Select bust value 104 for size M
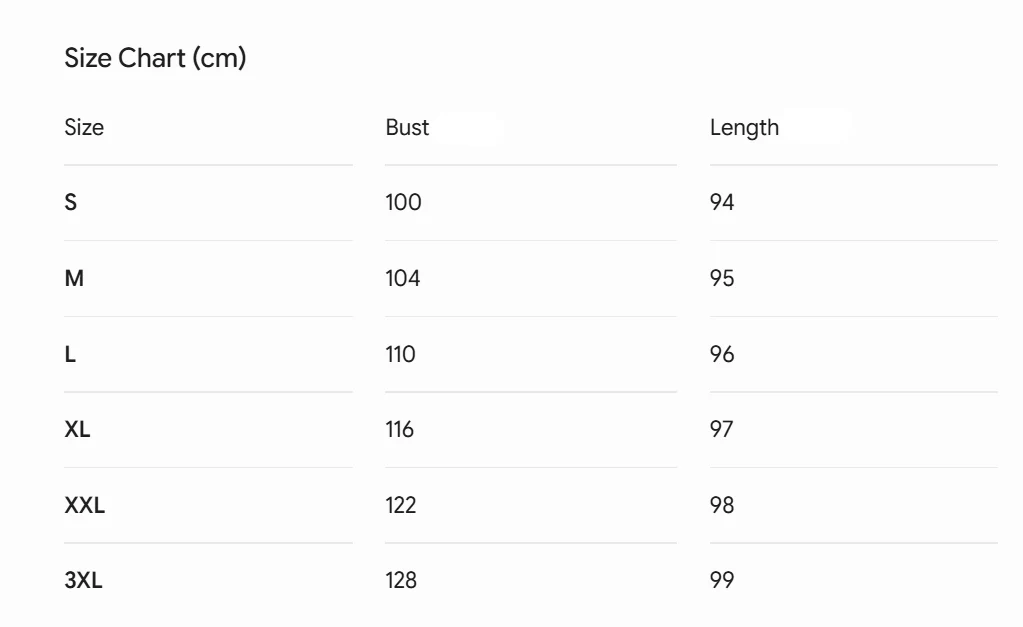 pyautogui.click(x=403, y=279)
